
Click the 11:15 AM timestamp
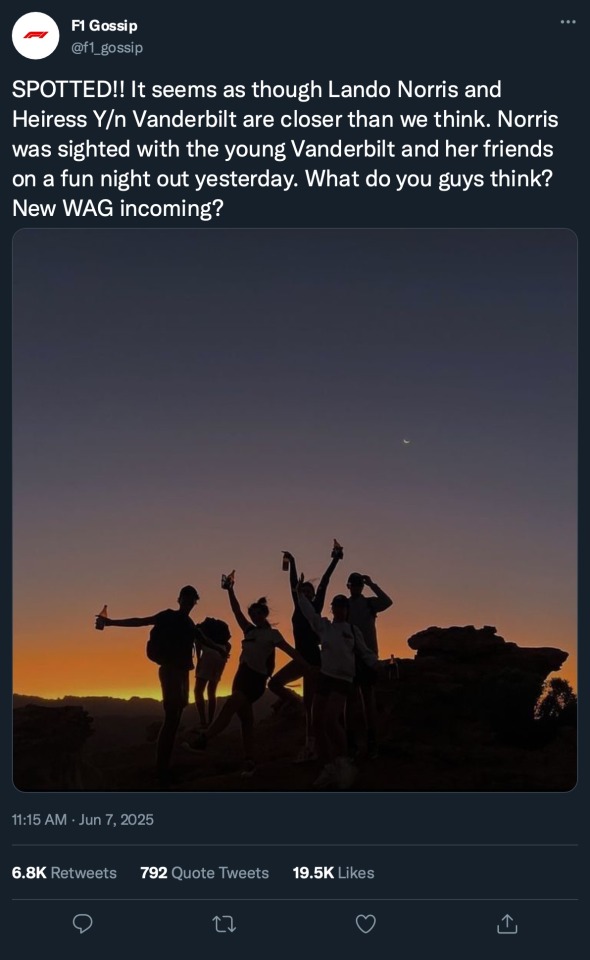pyautogui.click(x=39, y=819)
